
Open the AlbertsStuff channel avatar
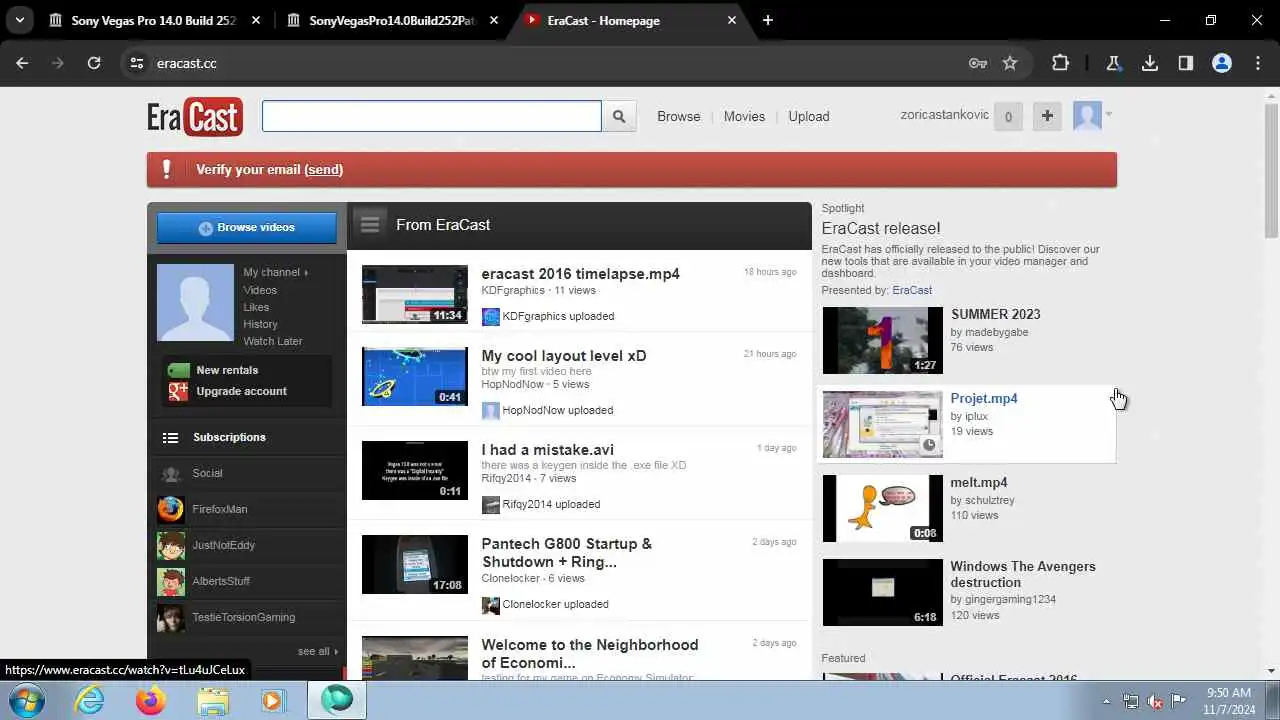pos(171,581)
